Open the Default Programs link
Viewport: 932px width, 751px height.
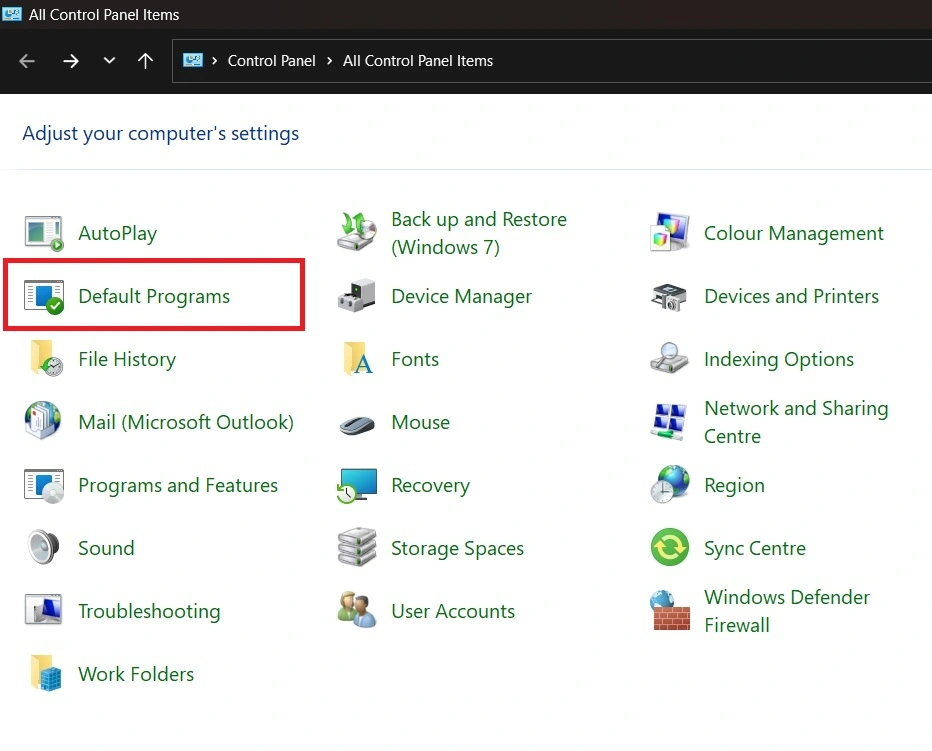154,296
